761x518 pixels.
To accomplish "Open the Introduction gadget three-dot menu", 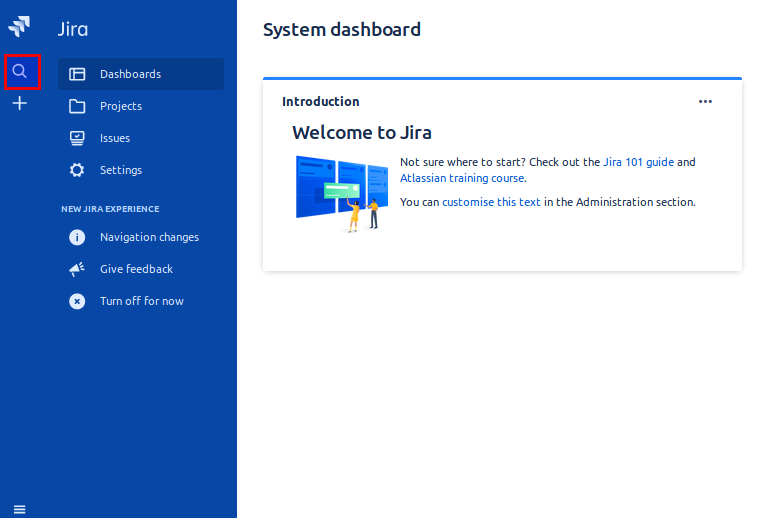I will [705, 101].
